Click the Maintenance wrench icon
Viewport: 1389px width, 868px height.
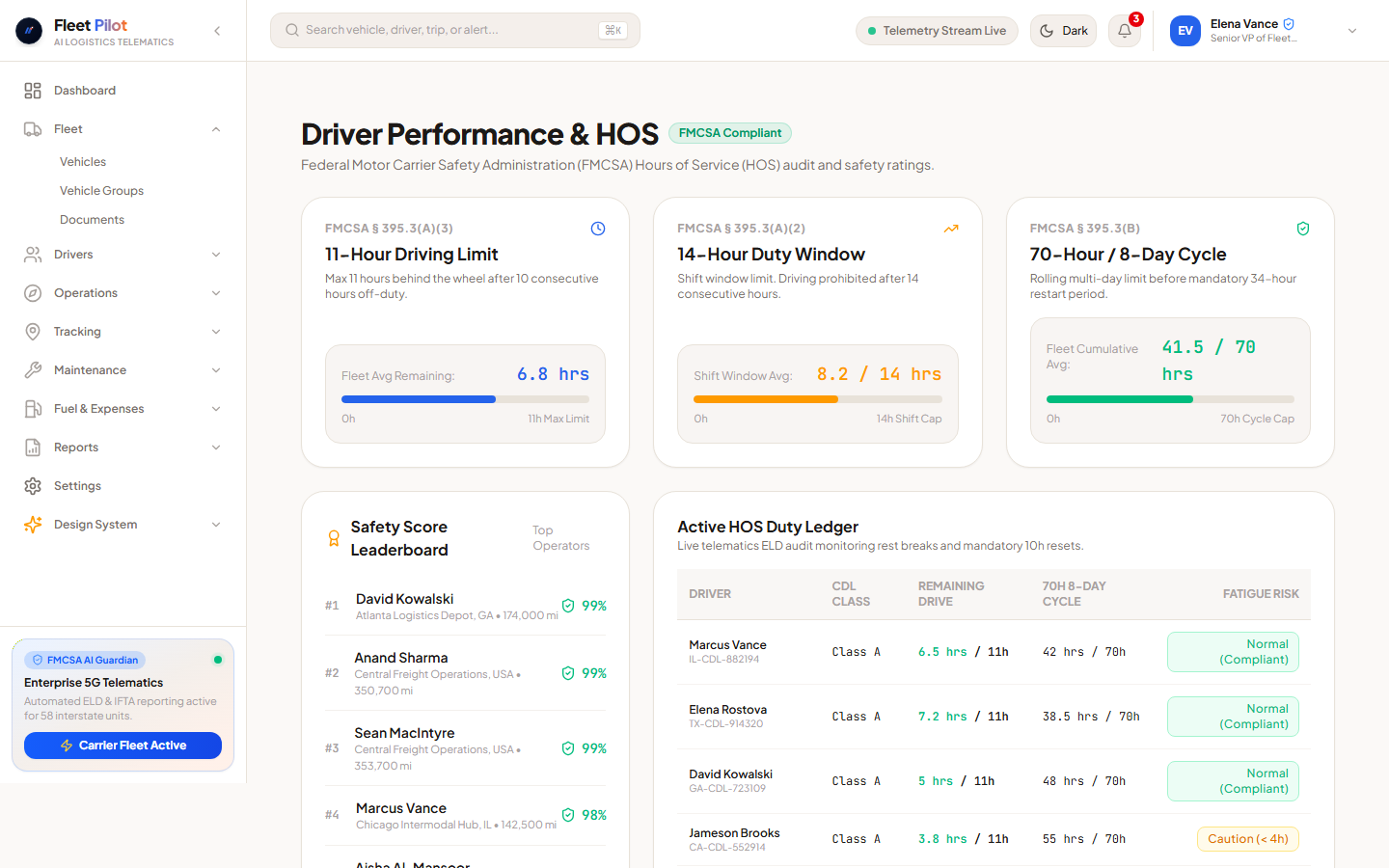coord(33,370)
